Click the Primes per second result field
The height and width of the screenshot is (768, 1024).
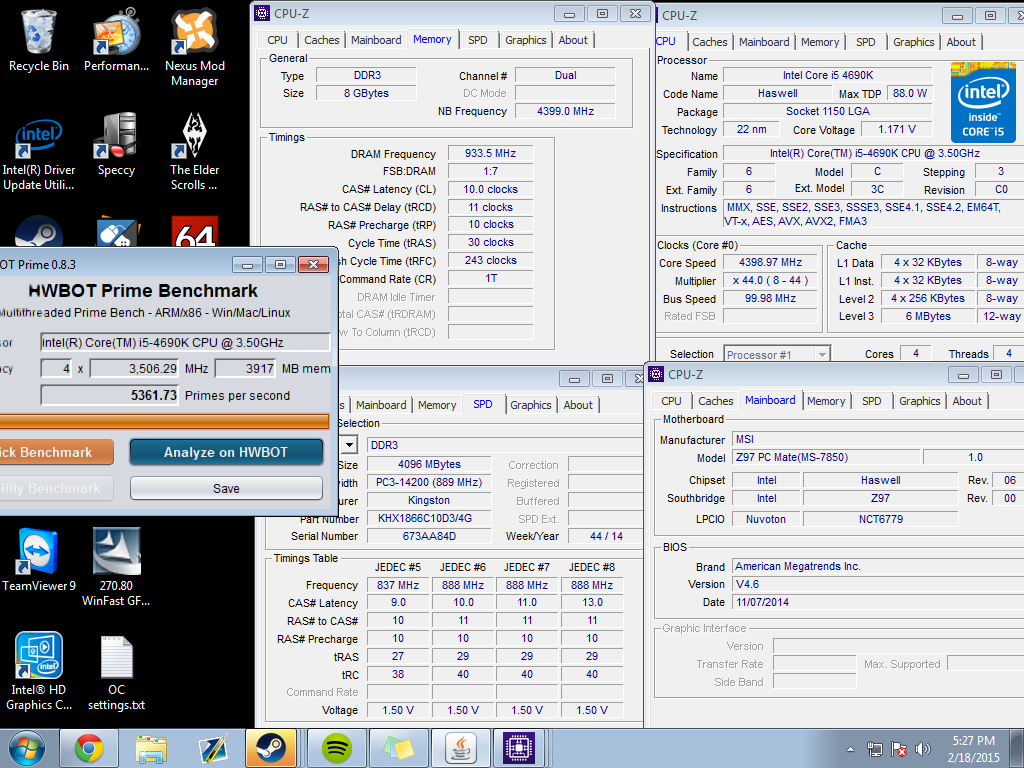[x=110, y=395]
